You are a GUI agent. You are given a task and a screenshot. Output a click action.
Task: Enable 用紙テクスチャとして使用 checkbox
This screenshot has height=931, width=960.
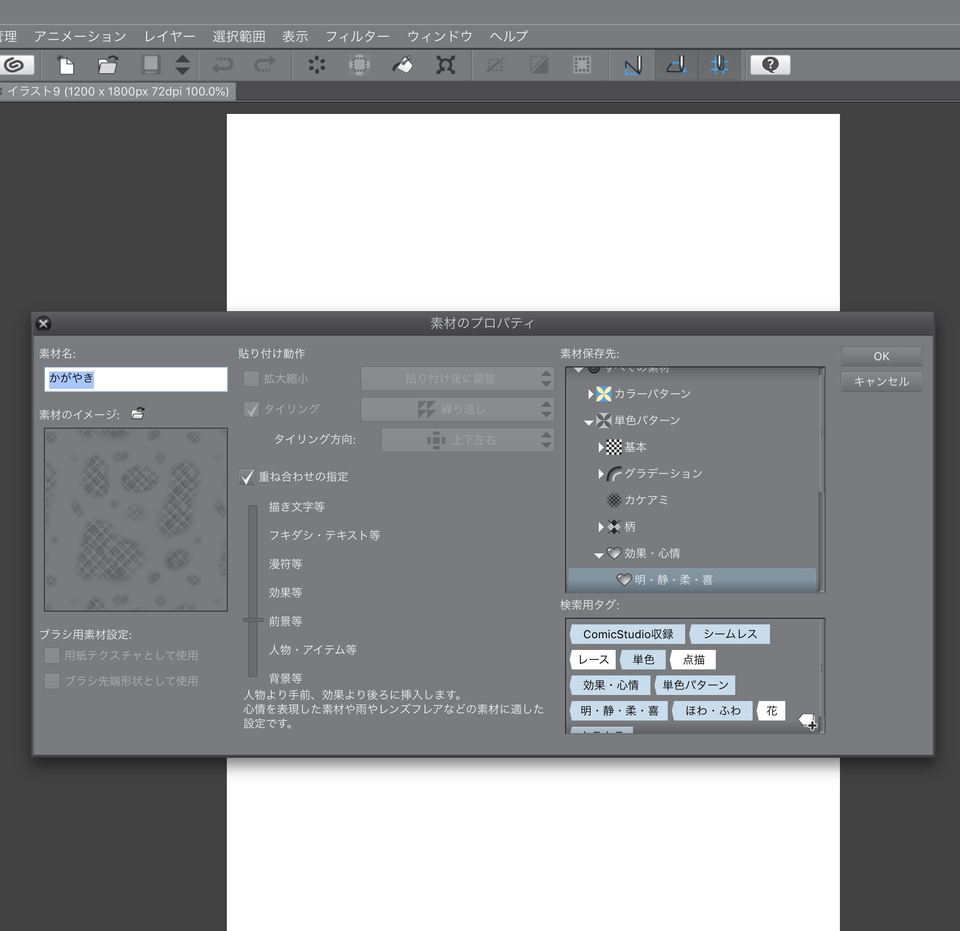coord(52,656)
